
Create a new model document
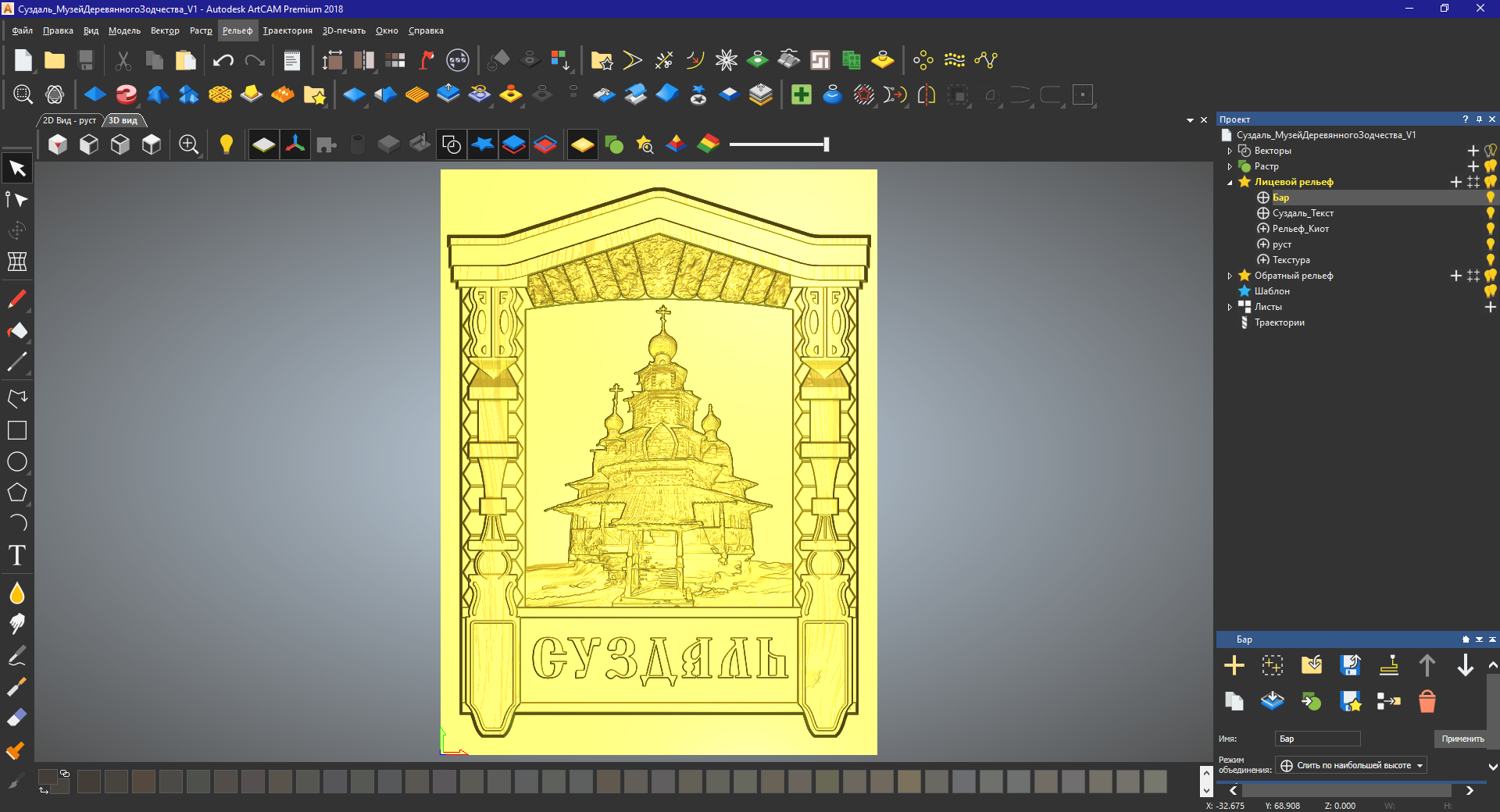[23, 60]
